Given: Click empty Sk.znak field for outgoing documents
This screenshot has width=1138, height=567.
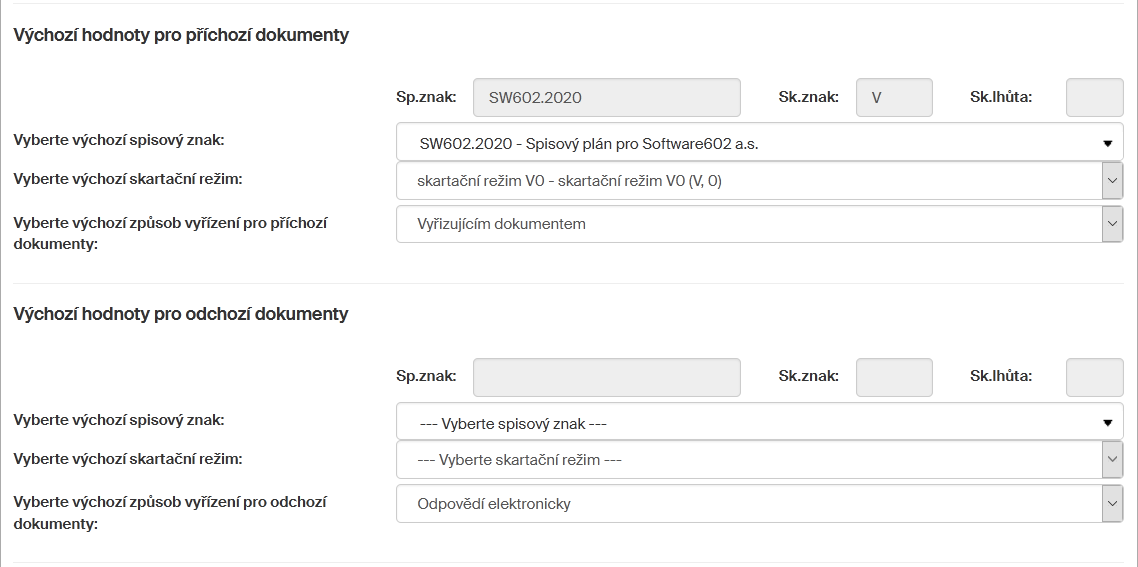Looking at the screenshot, I should point(894,377).
